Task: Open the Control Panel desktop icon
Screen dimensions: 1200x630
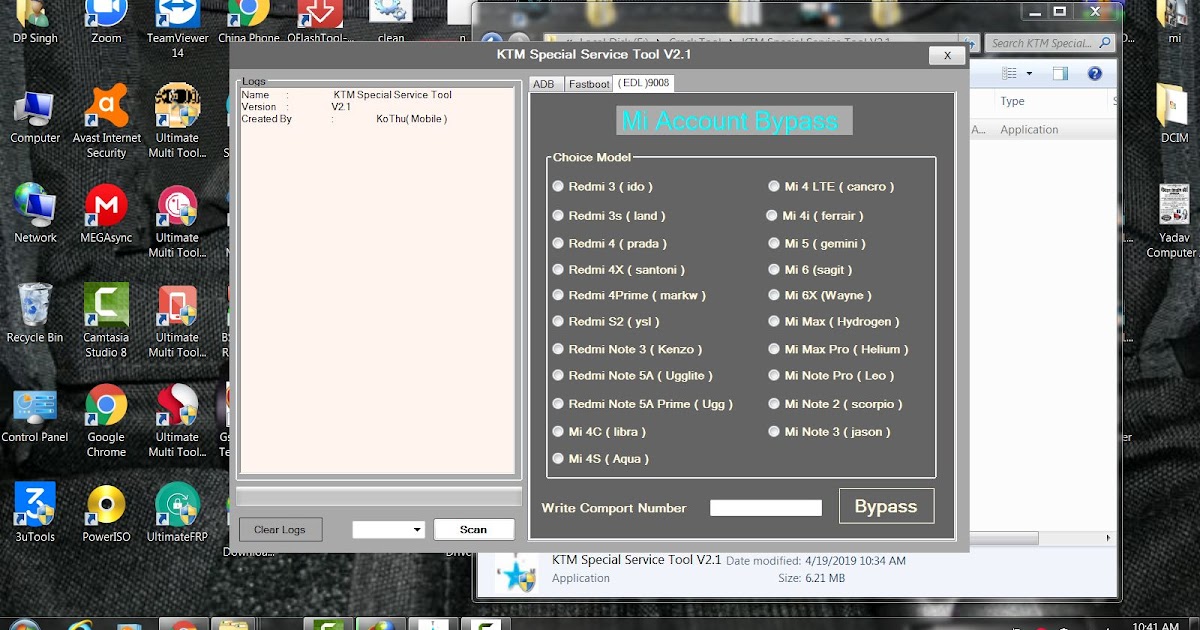Action: click(35, 414)
